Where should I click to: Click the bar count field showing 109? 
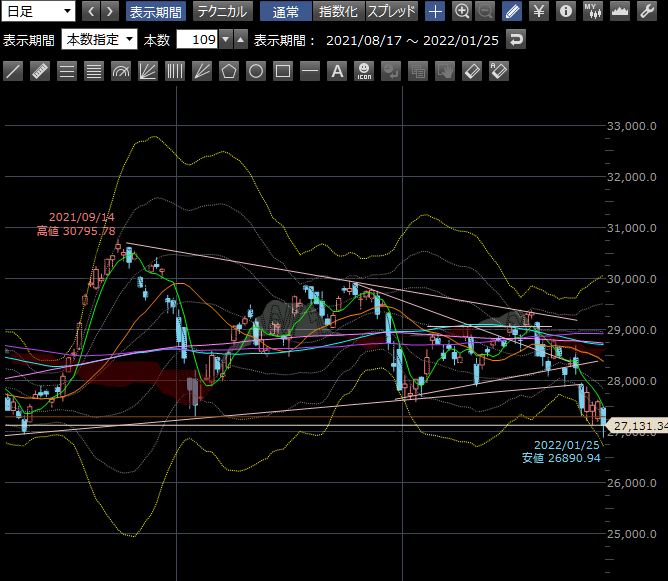click(x=196, y=40)
